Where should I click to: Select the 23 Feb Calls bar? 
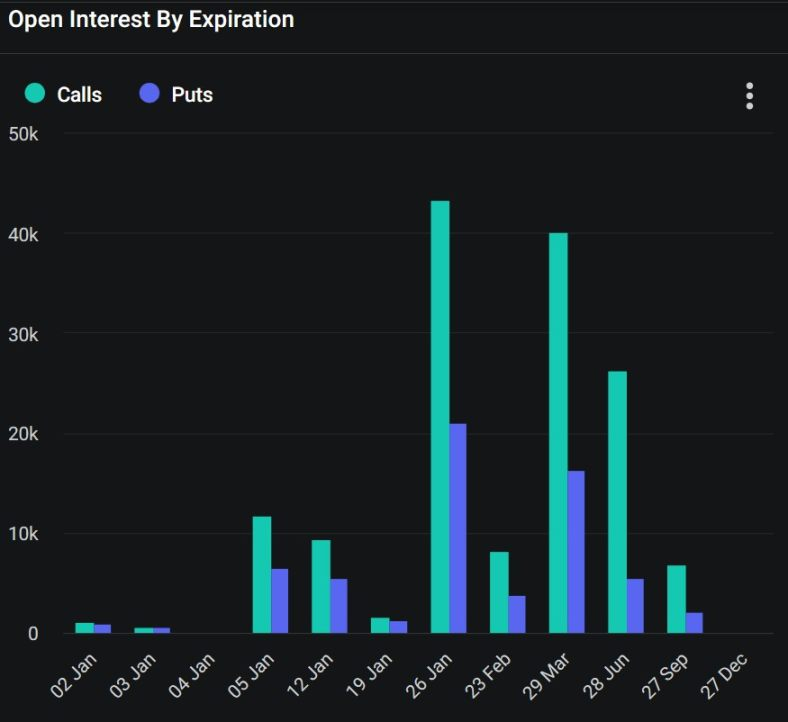click(x=499, y=593)
